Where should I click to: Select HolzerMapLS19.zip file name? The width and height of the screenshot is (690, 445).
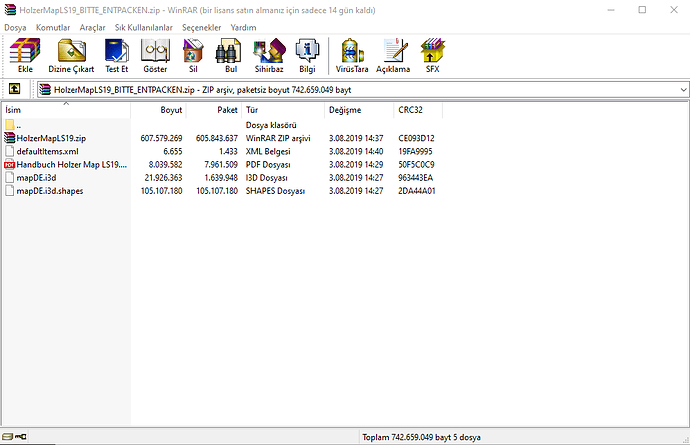pos(51,138)
